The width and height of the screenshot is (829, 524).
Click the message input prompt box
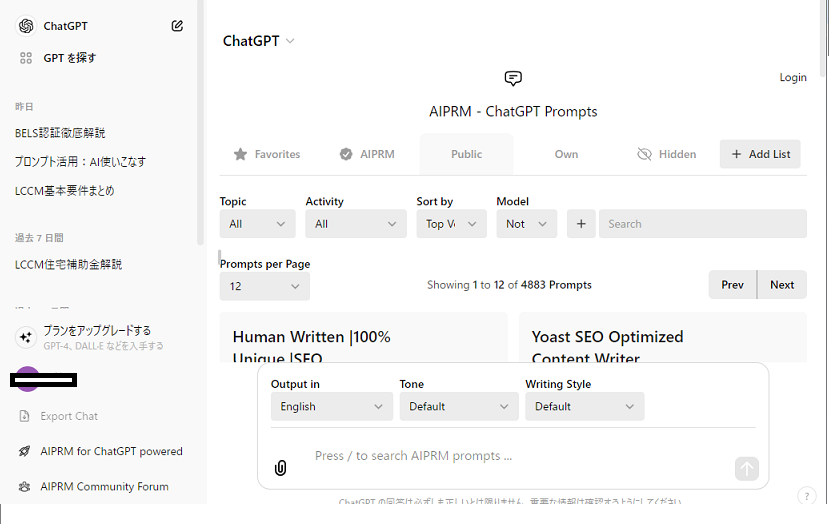(x=513, y=456)
